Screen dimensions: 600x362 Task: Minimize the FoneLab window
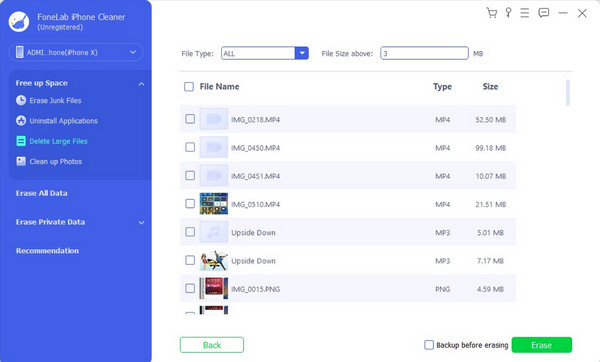coord(563,13)
